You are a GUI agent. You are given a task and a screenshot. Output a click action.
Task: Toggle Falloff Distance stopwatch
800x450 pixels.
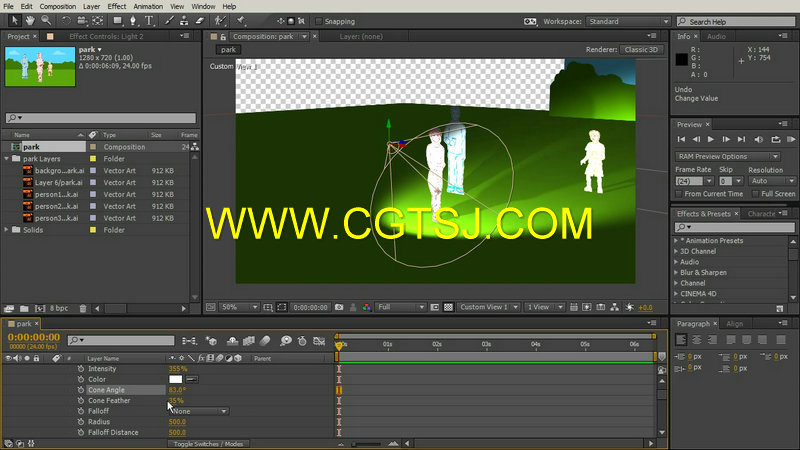coord(81,433)
